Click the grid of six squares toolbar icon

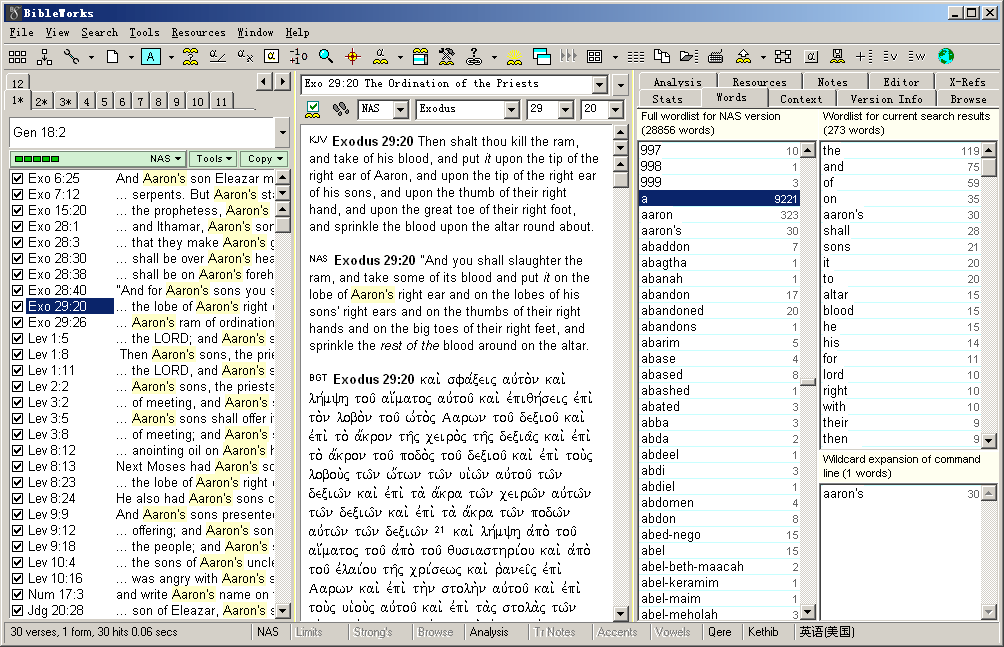(17, 57)
